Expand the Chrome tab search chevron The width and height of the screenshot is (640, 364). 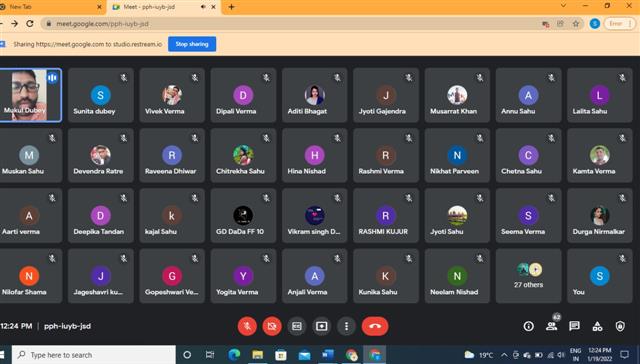pyautogui.click(x=563, y=6)
